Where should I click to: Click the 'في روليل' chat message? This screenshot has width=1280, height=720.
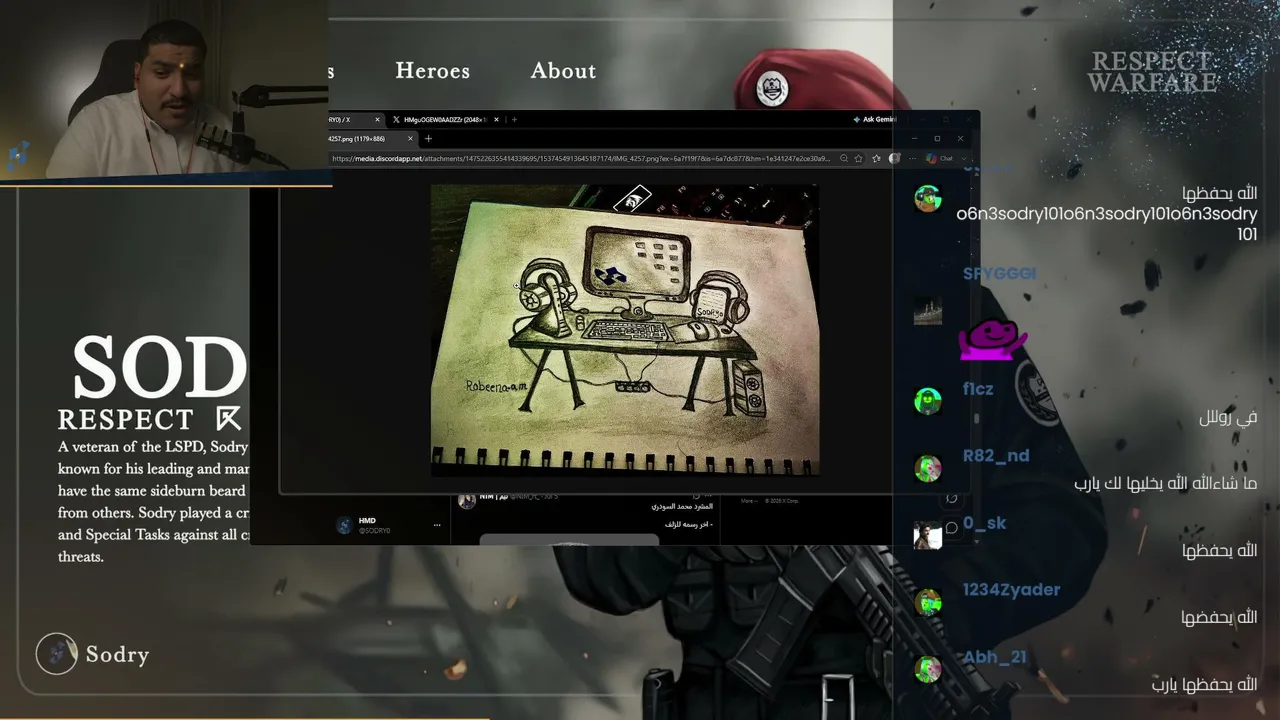(x=1228, y=417)
